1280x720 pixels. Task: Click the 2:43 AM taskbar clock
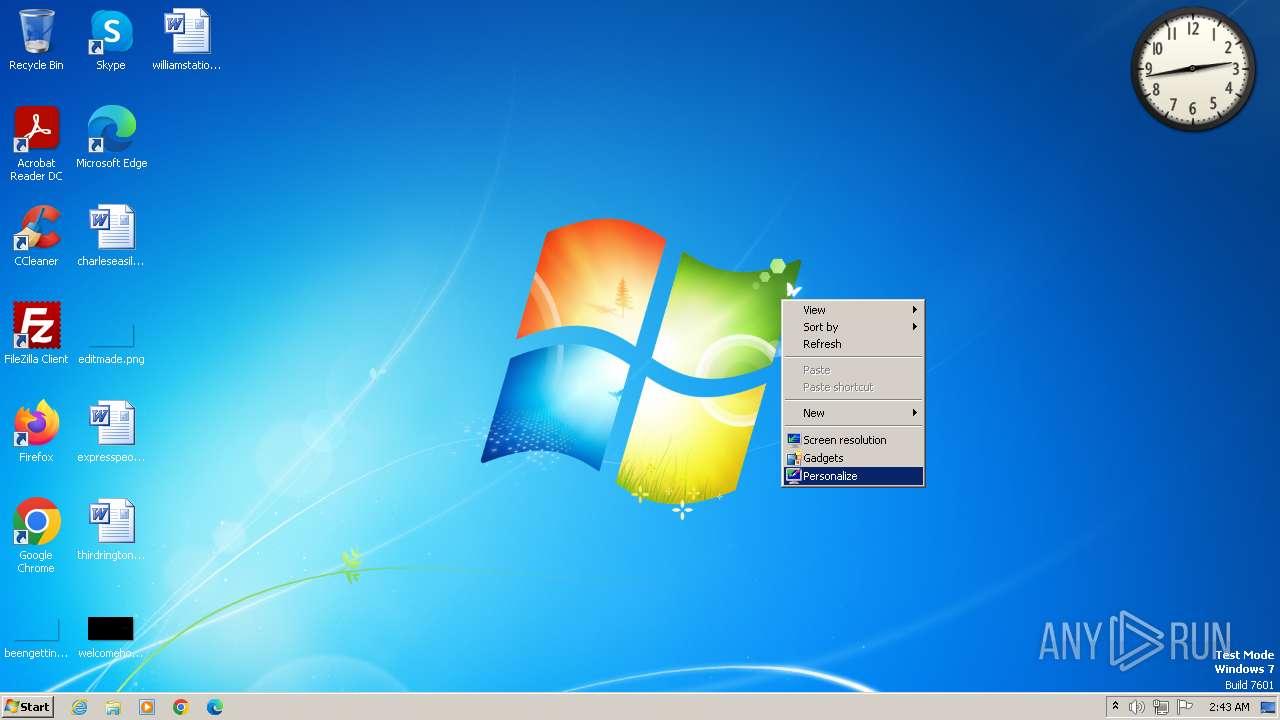pyautogui.click(x=1229, y=707)
